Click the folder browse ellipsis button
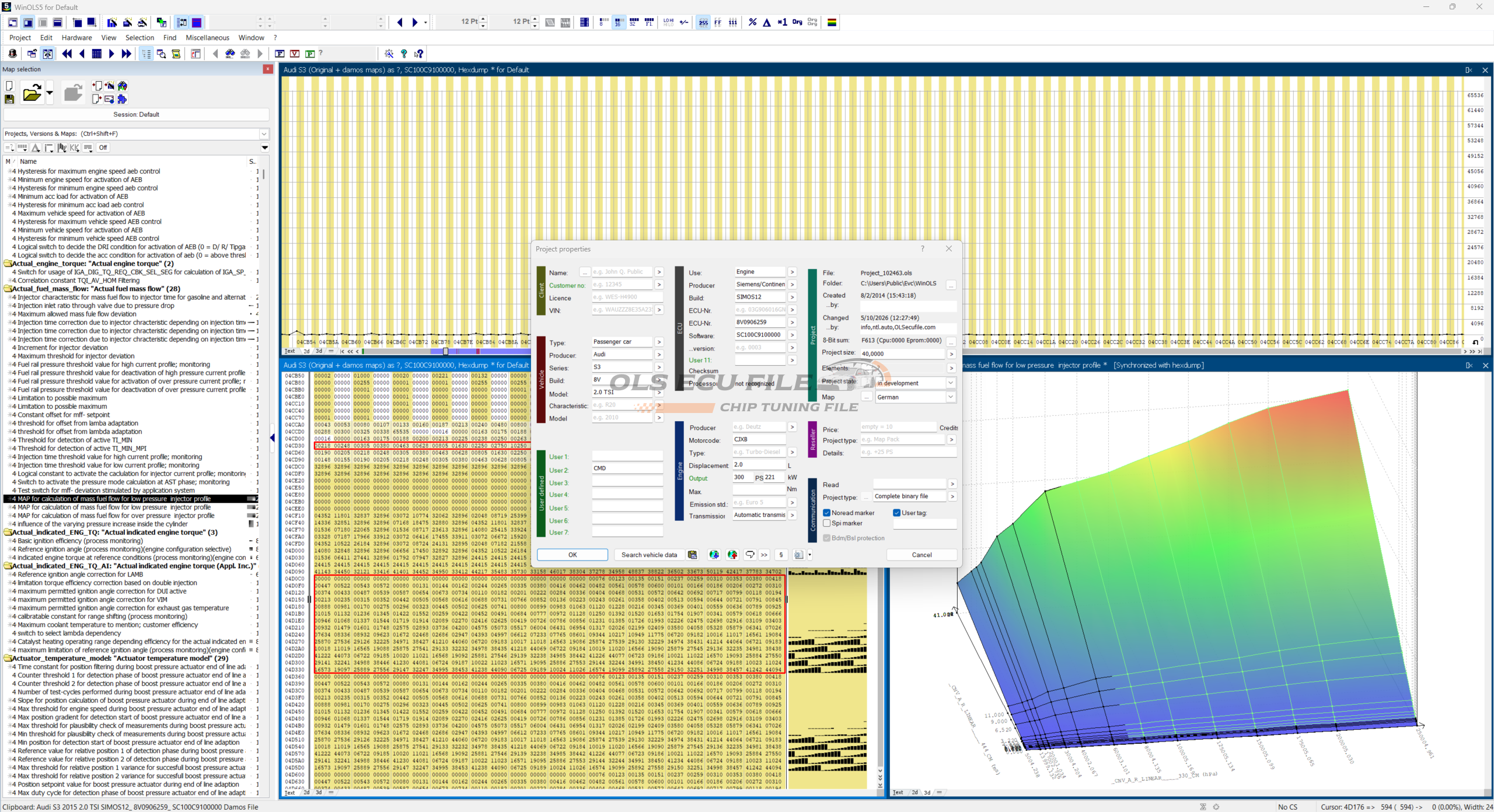 point(951,285)
